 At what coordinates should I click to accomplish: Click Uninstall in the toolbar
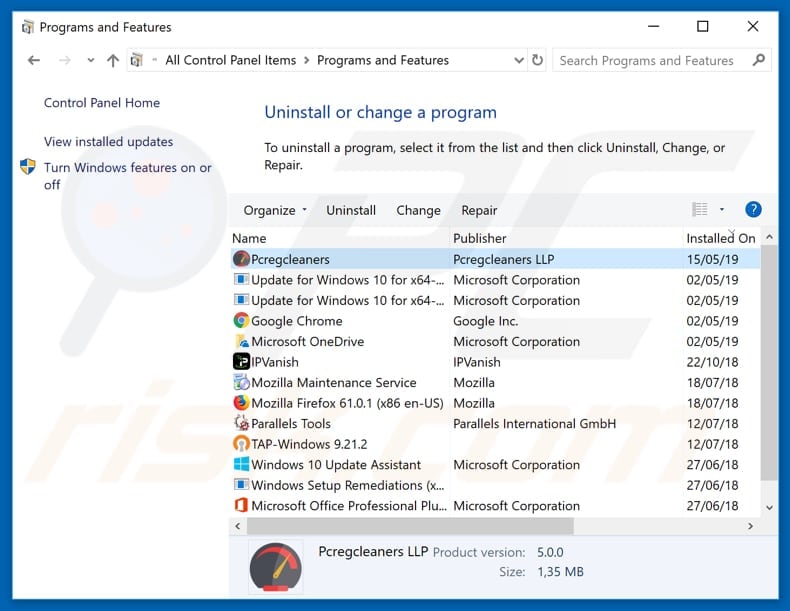[x=351, y=210]
